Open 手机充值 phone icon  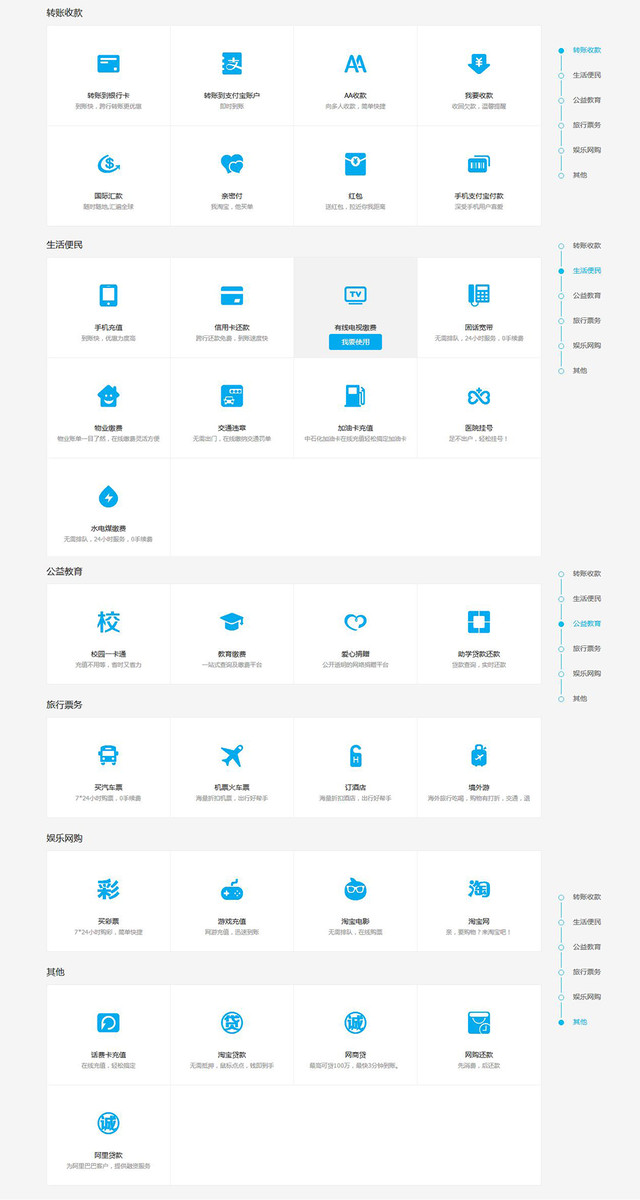[x=108, y=295]
